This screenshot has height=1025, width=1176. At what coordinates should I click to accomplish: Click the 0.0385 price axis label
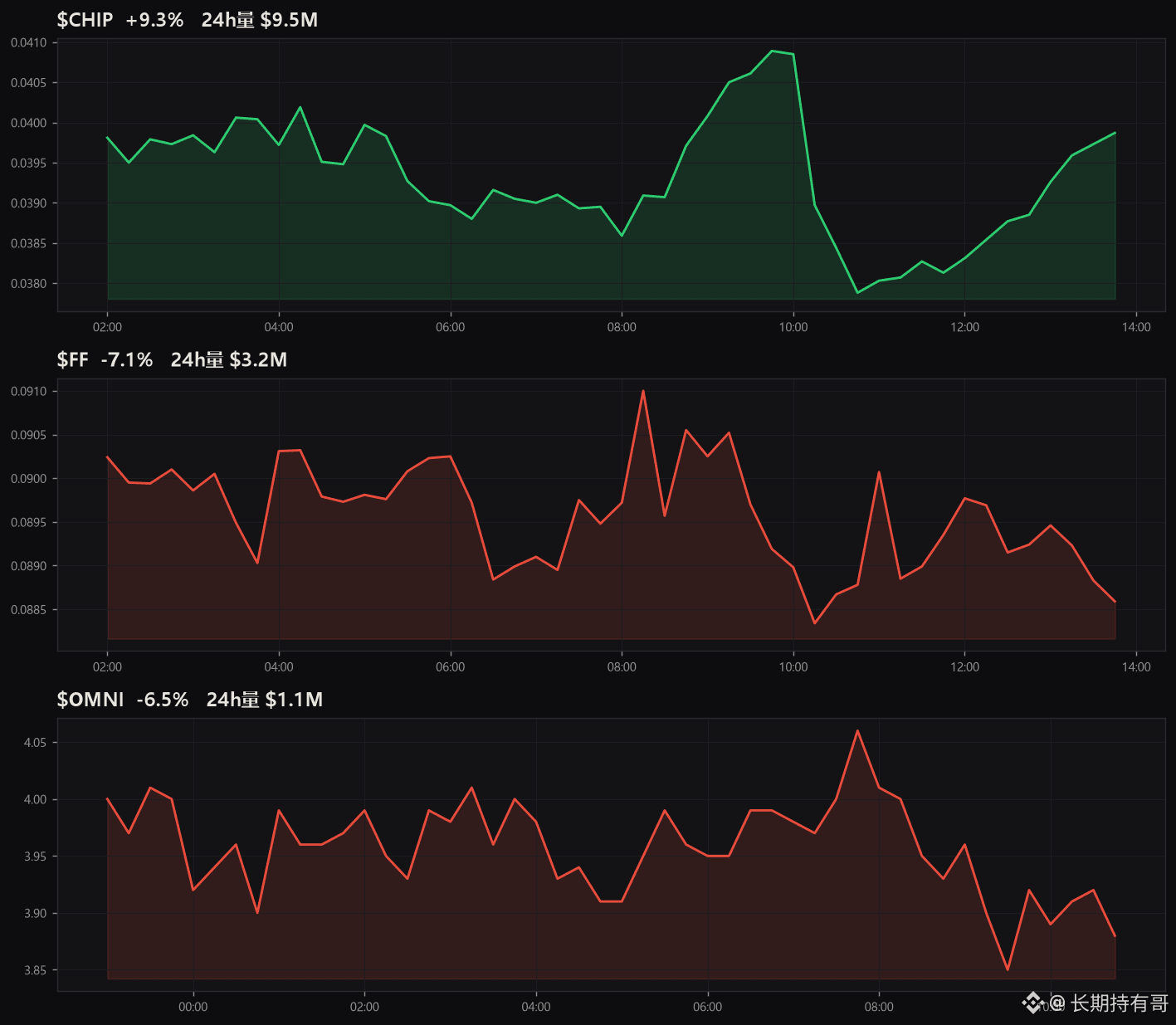pyautogui.click(x=29, y=244)
